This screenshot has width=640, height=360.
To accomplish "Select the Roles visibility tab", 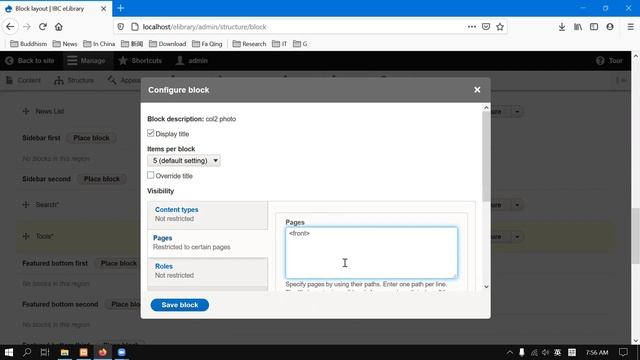I will pyautogui.click(x=207, y=271).
